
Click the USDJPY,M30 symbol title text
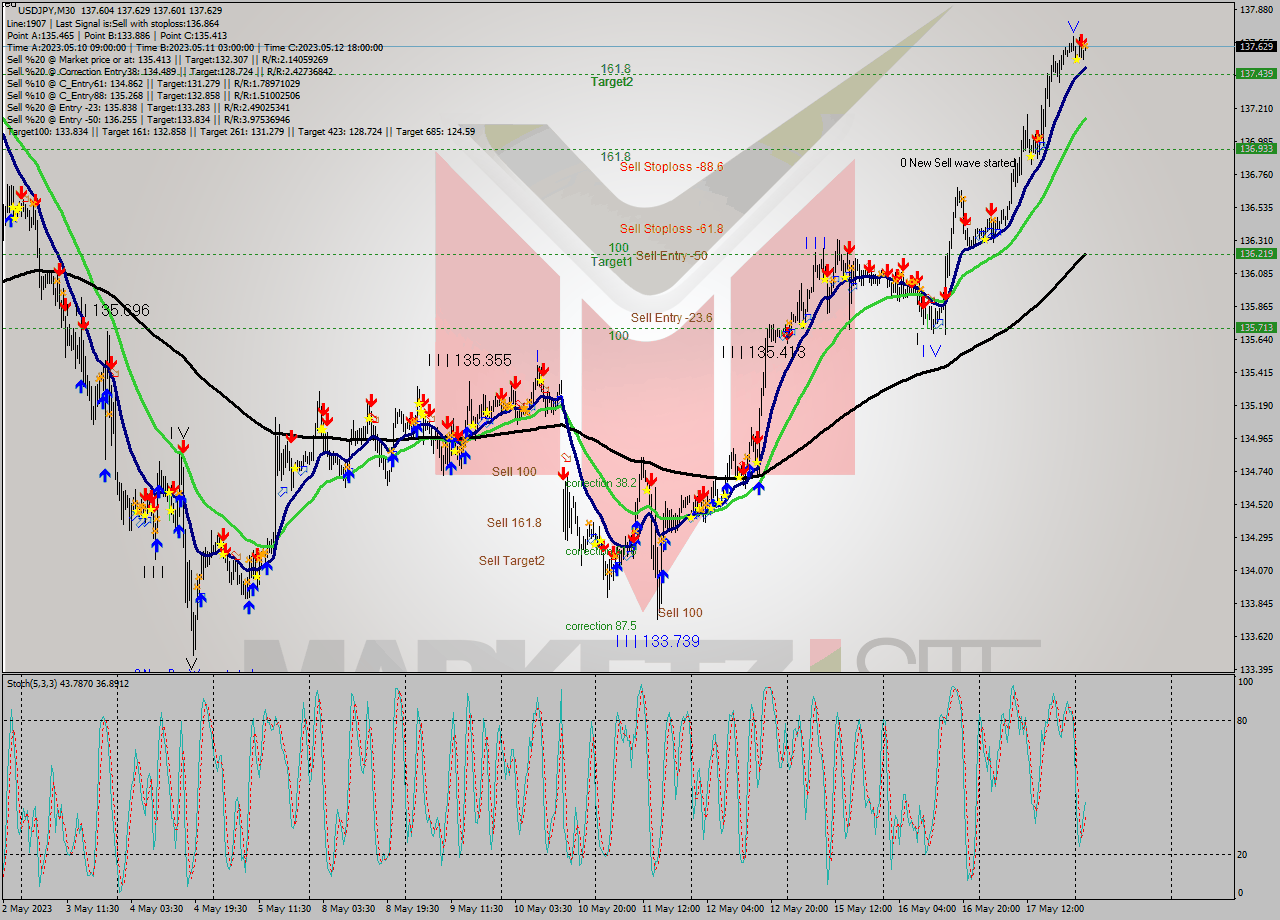[46, 11]
